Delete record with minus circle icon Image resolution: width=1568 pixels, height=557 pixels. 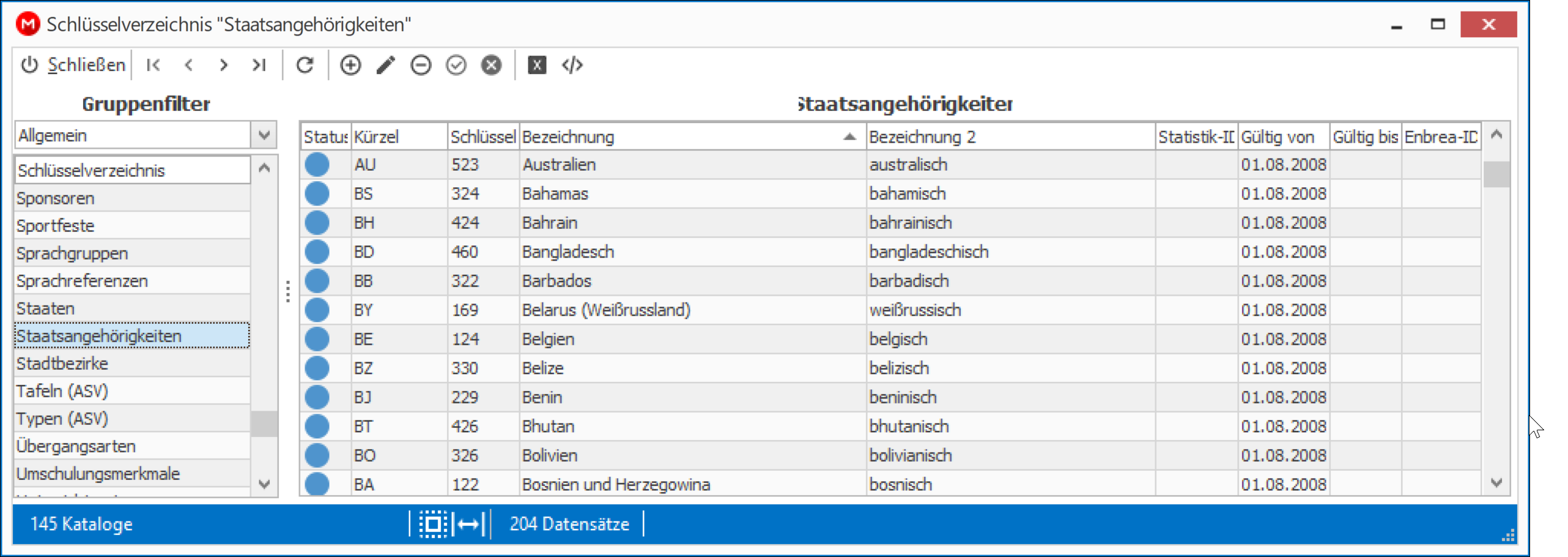coord(421,65)
